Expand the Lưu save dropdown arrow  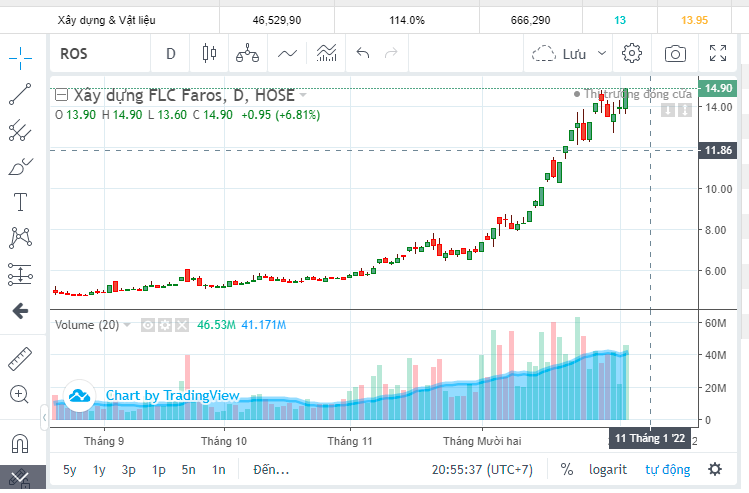tap(602, 53)
